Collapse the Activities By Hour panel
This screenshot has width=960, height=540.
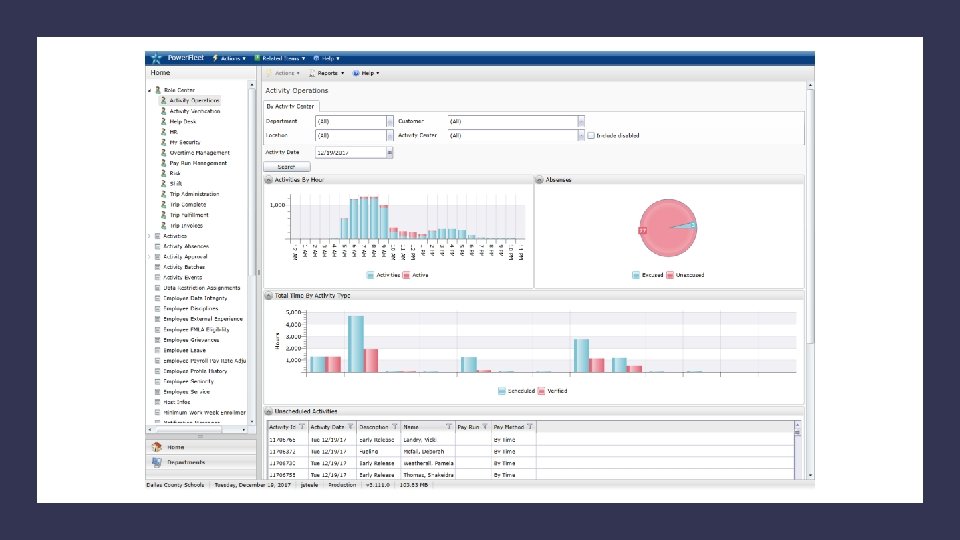tap(268, 179)
